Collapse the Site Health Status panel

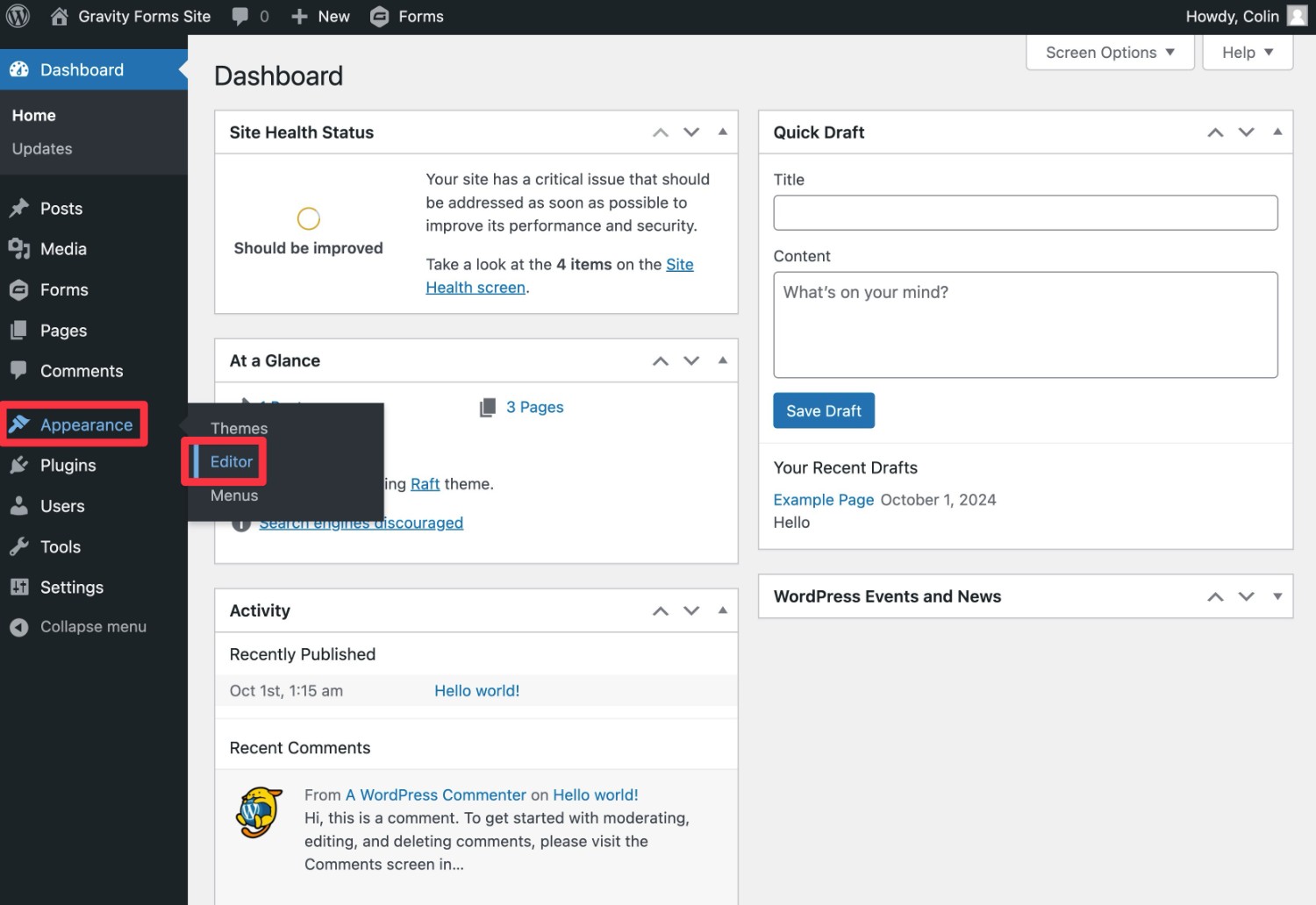click(723, 132)
